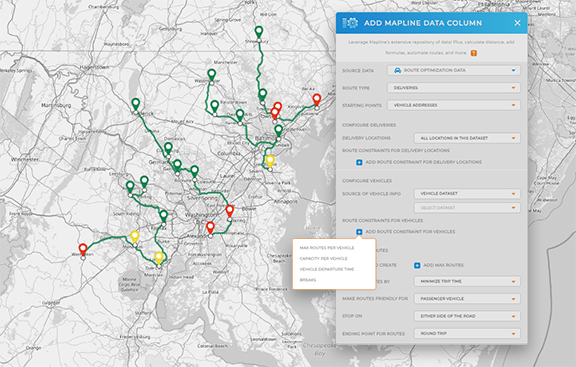Select the red pin at Alexandria
576x367 pixels.
210,228
